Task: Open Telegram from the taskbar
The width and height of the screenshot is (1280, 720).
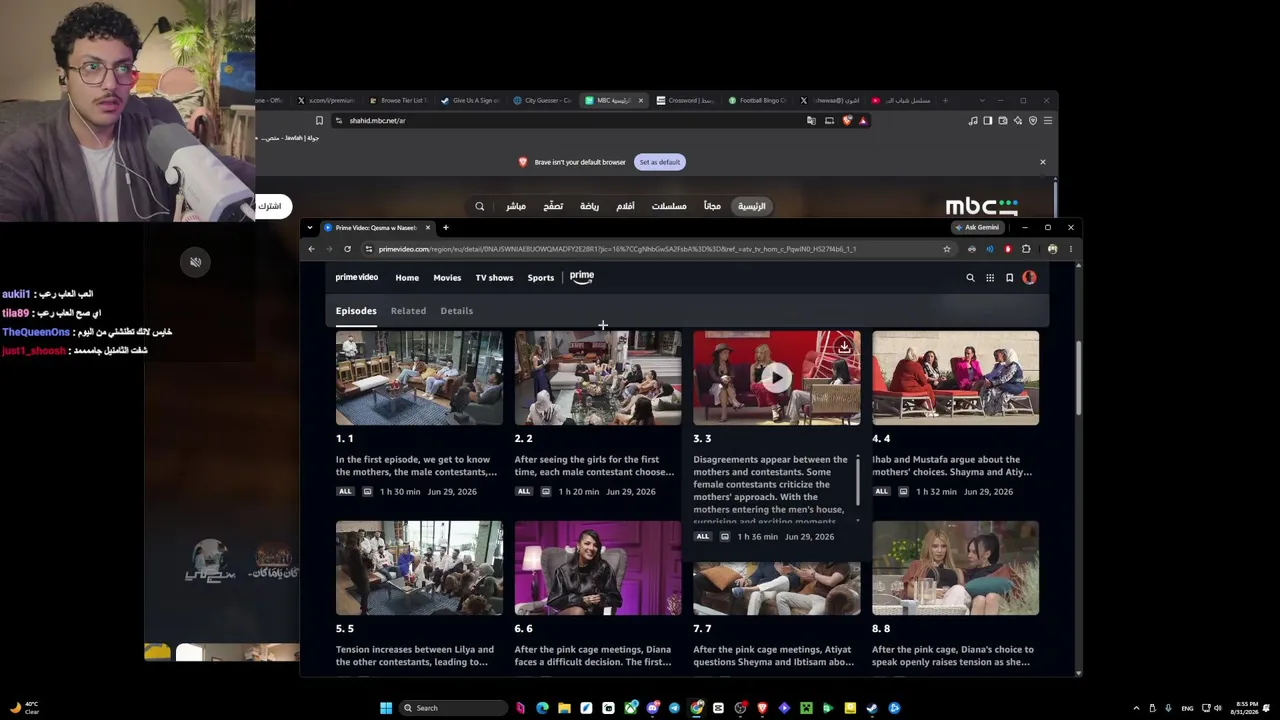Action: tap(674, 708)
